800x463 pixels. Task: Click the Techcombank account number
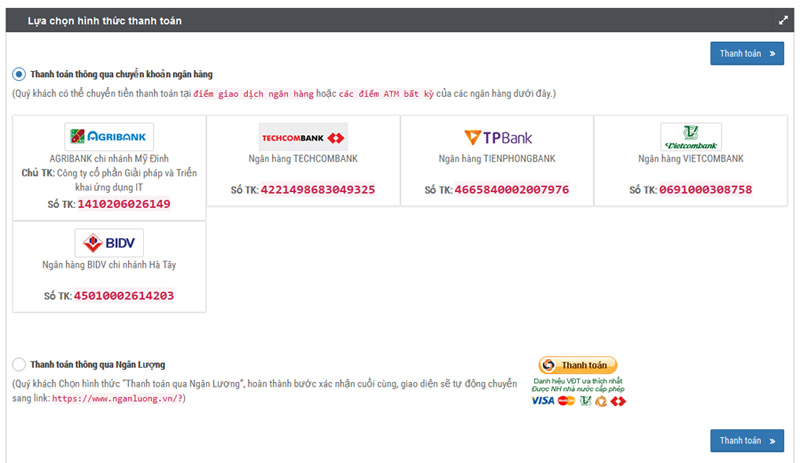318,189
